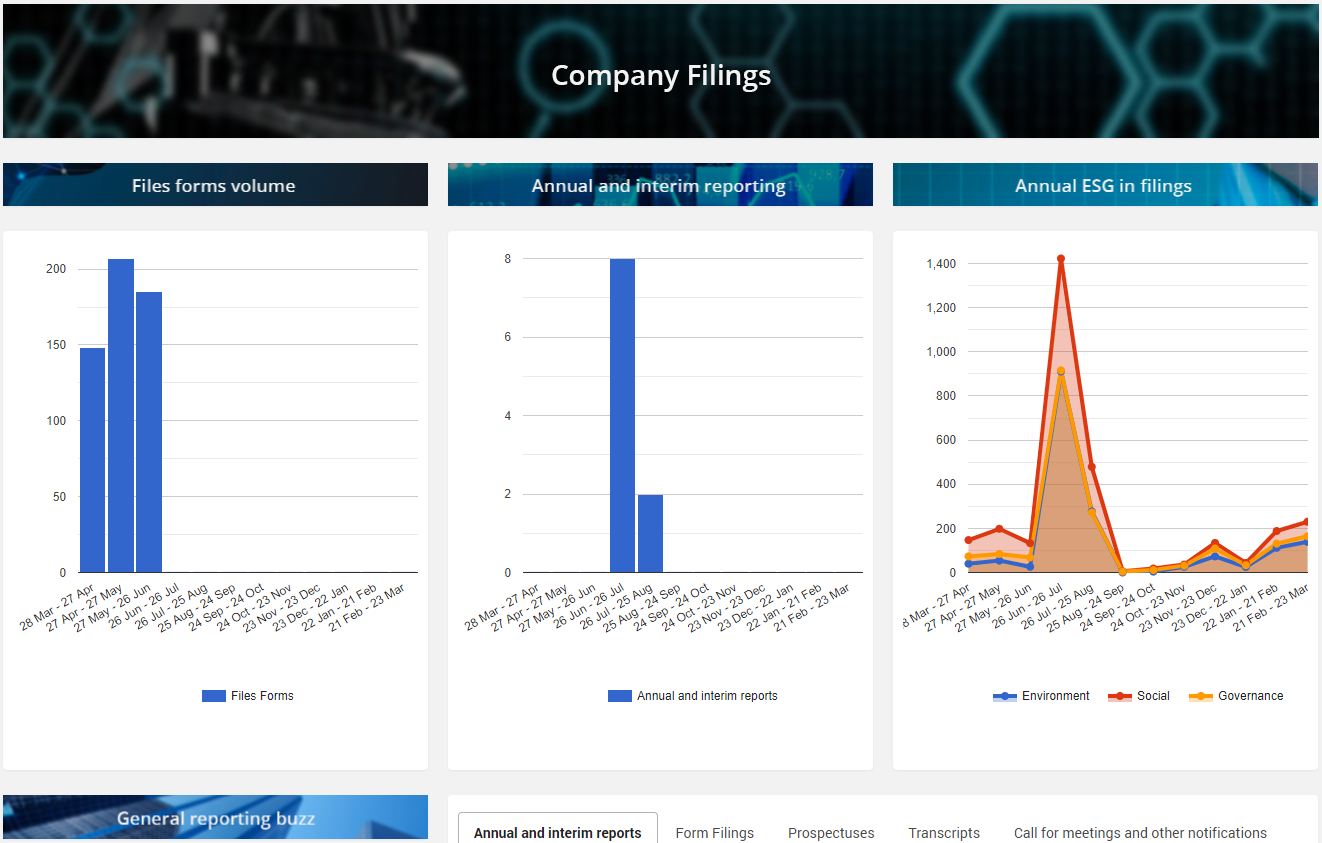Click the 21 Feb - 23 Mar label in Files forms chart
The image size is (1322, 843).
click(x=368, y=607)
